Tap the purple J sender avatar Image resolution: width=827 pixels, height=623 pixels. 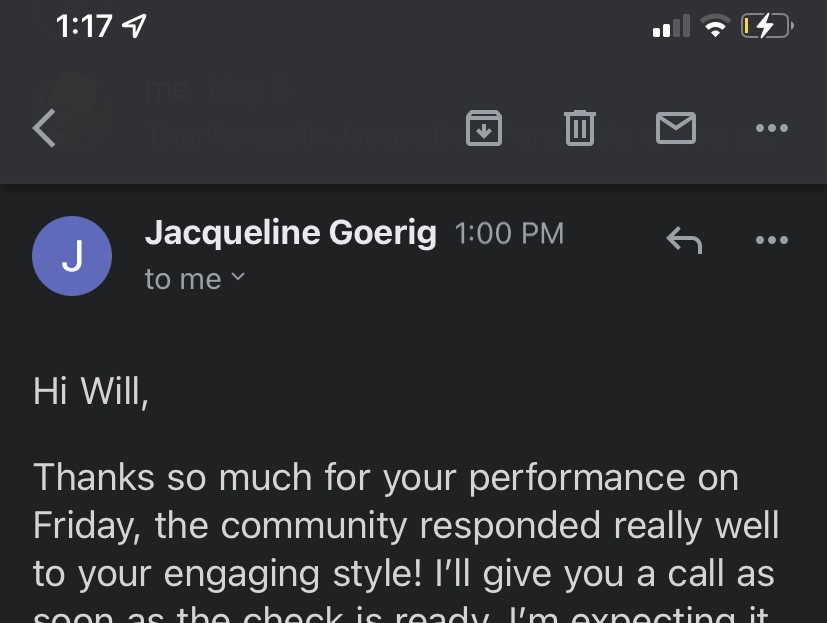click(x=72, y=256)
